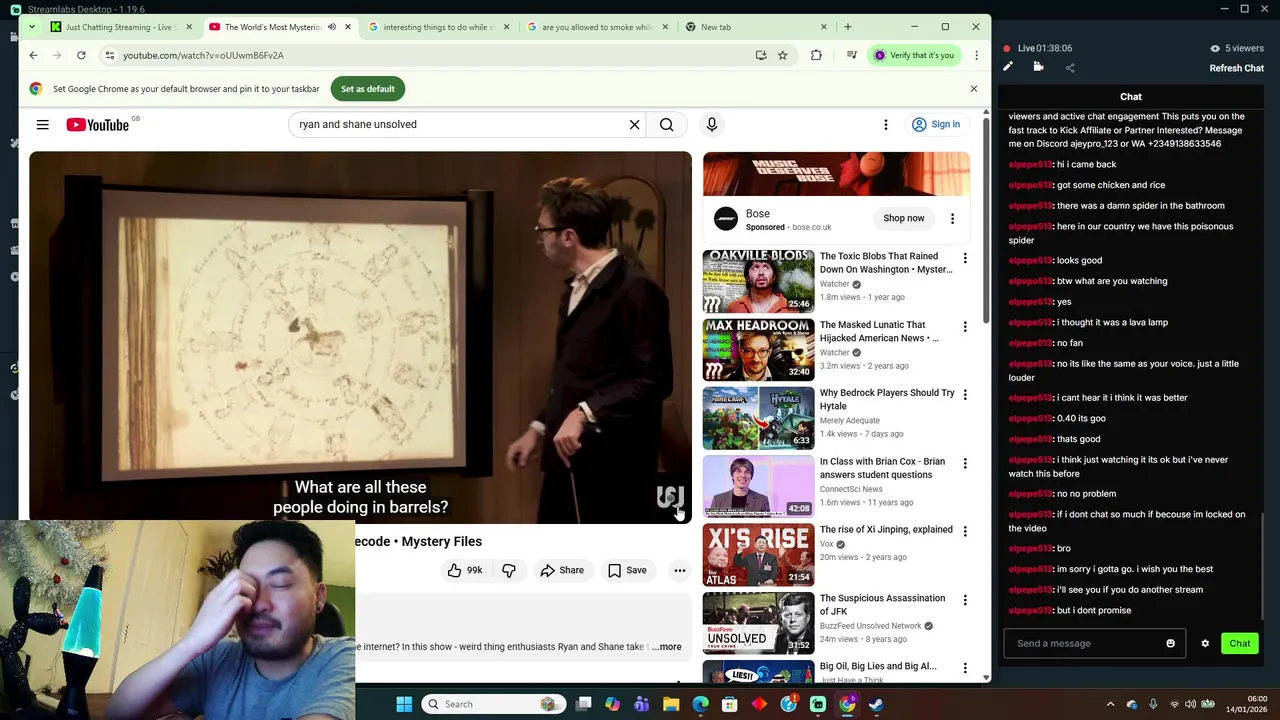
Task: Run the search with the magnifier button
Action: pyautogui.click(x=666, y=124)
